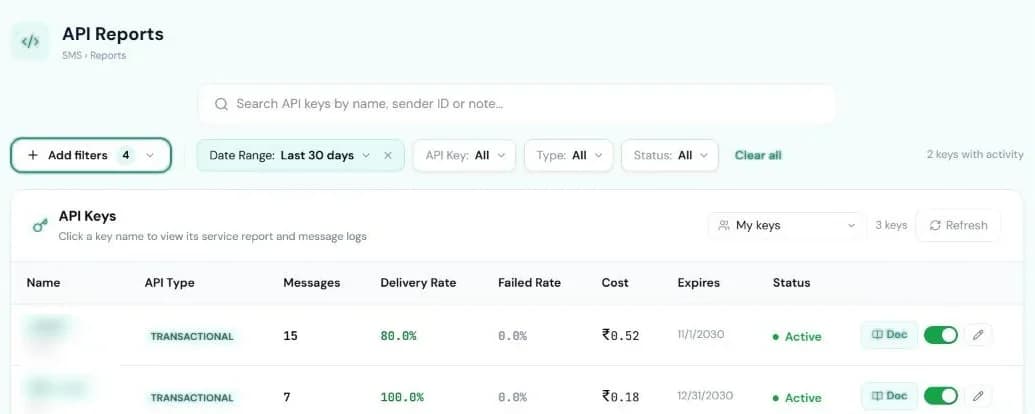Open the API Key filter dropdown
Image resolution: width=1035 pixels, height=414 pixels.
click(465, 156)
